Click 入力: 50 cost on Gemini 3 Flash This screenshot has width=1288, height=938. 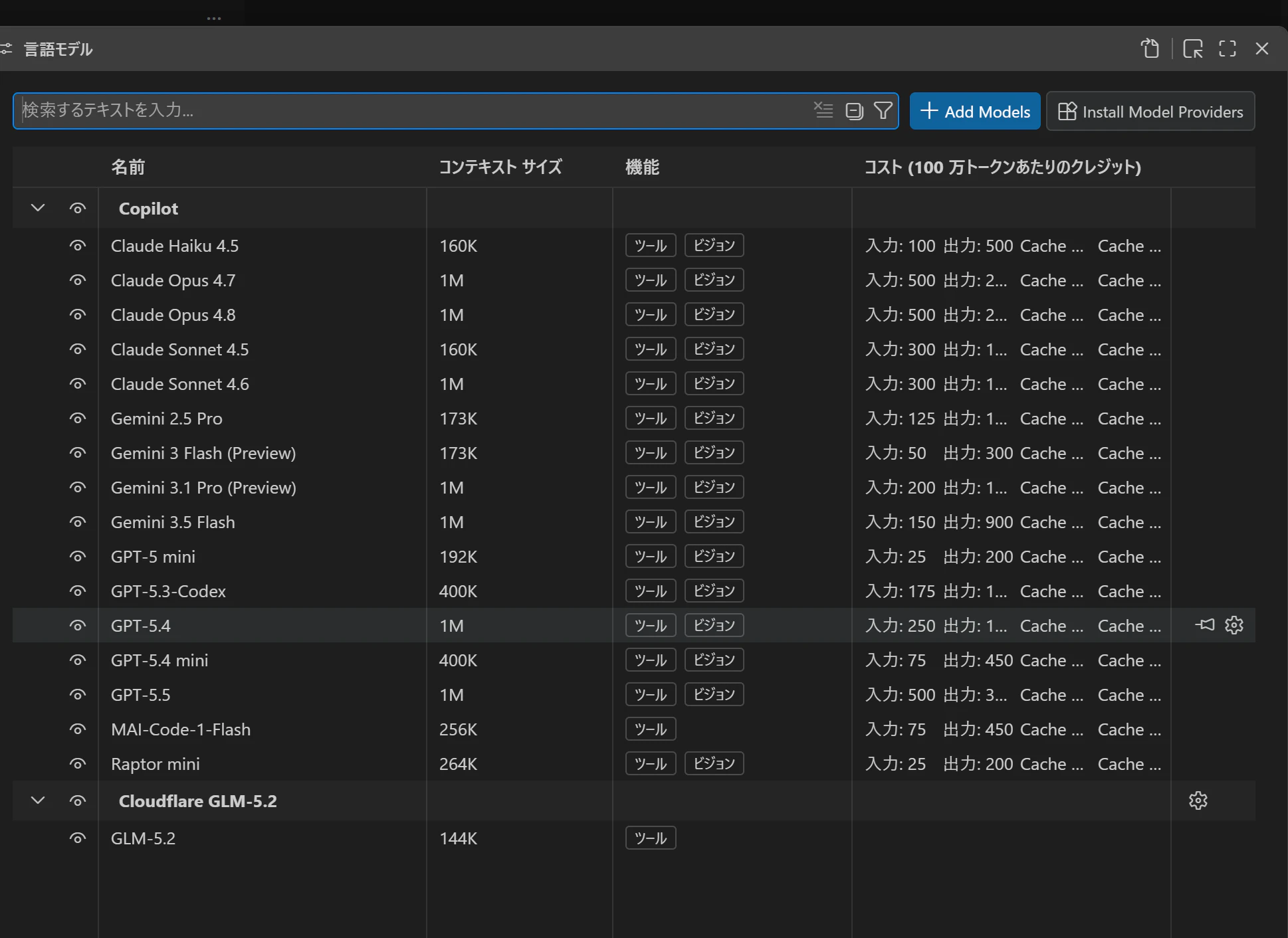point(895,453)
